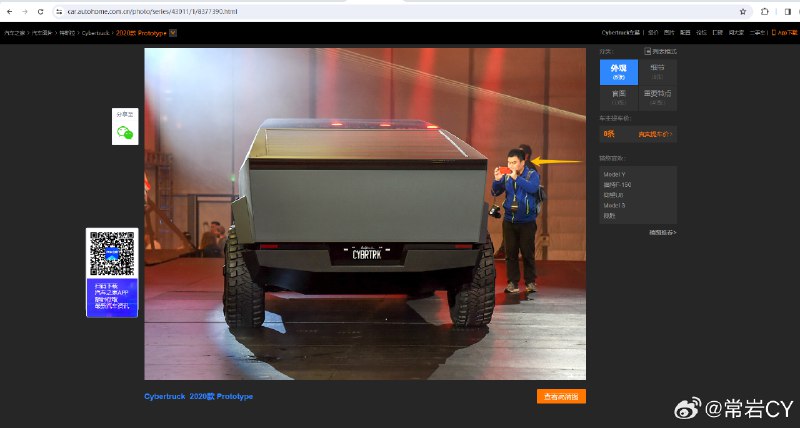
Task: Open the 报价 item in the top nav
Action: pyautogui.click(x=653, y=33)
